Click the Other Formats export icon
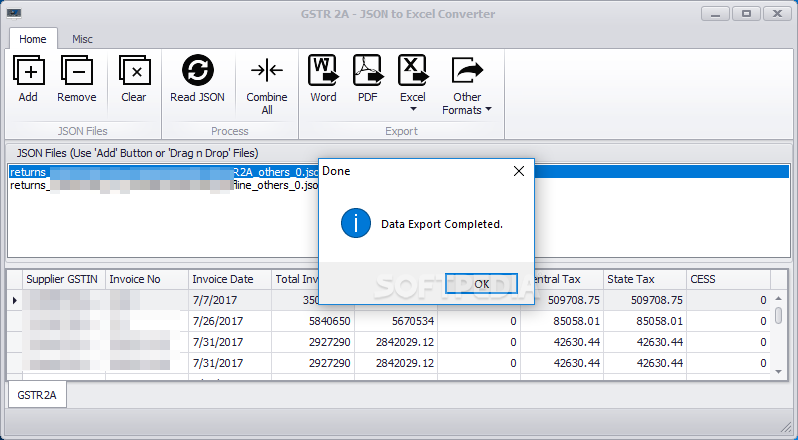This screenshot has height=440, width=798. coord(467,70)
